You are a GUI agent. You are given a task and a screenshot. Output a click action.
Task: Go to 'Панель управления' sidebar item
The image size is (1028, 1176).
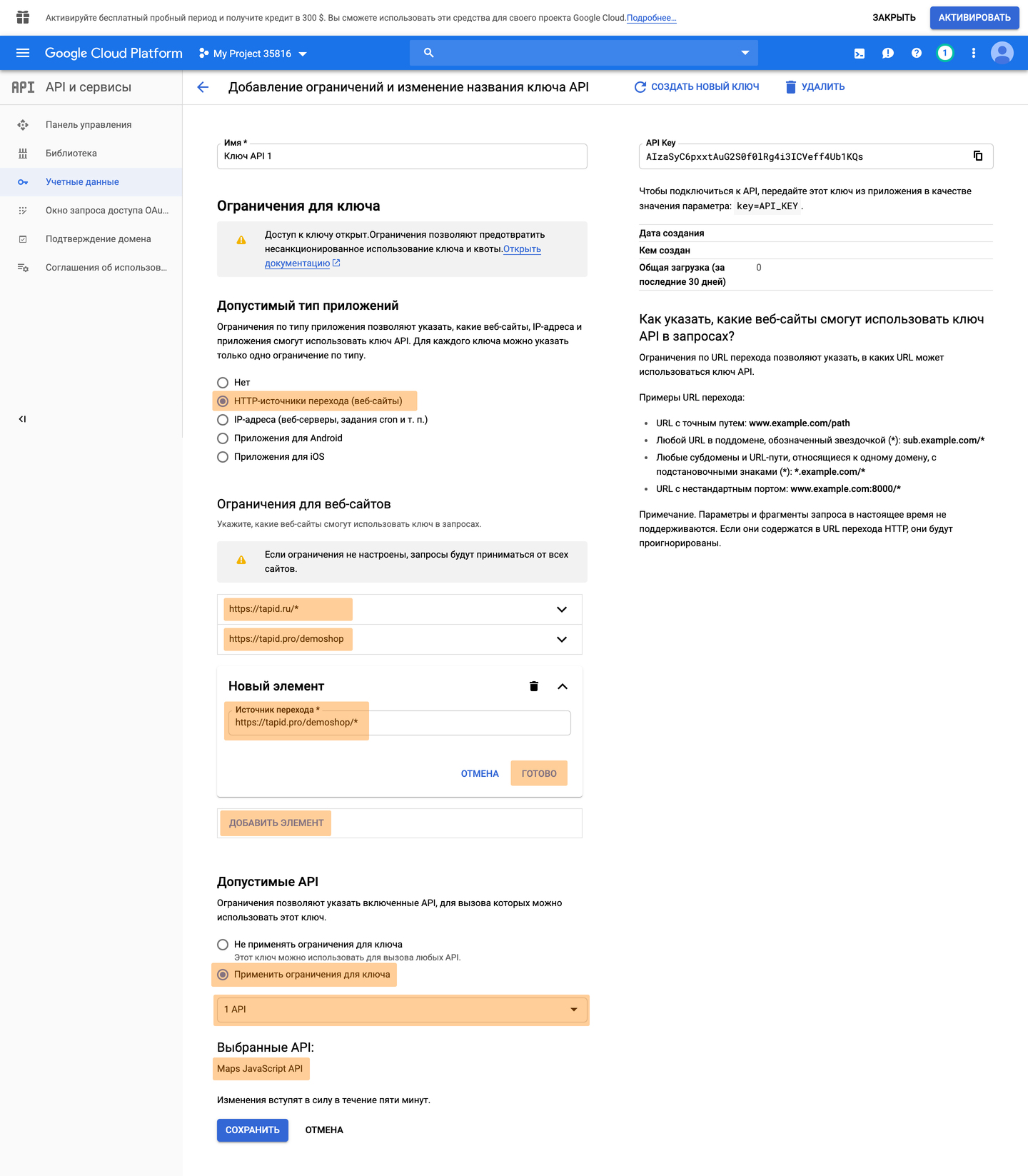[89, 125]
